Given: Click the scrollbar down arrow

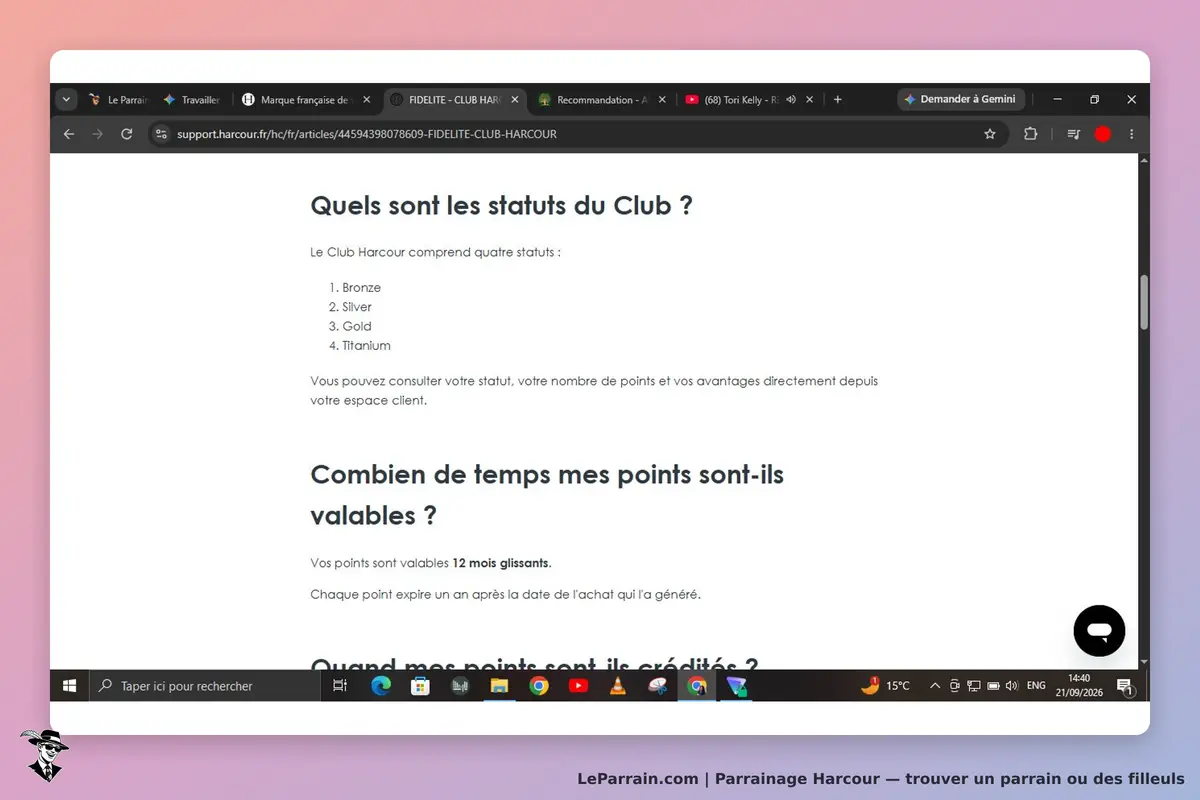Looking at the screenshot, I should pos(1144,663).
